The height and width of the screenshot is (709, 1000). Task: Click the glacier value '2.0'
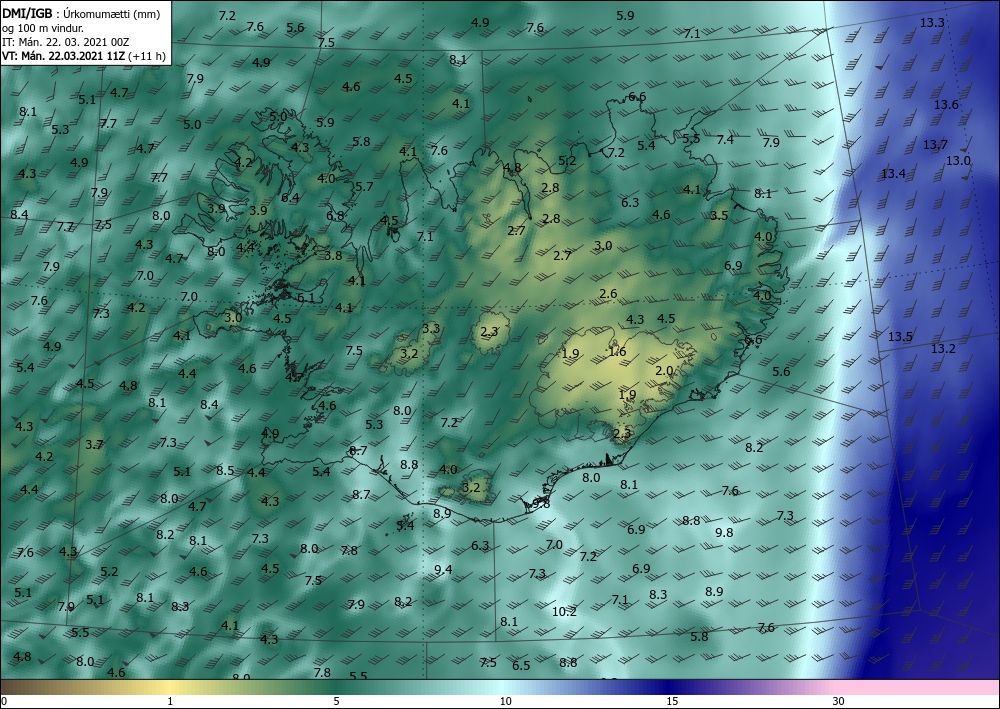click(665, 370)
